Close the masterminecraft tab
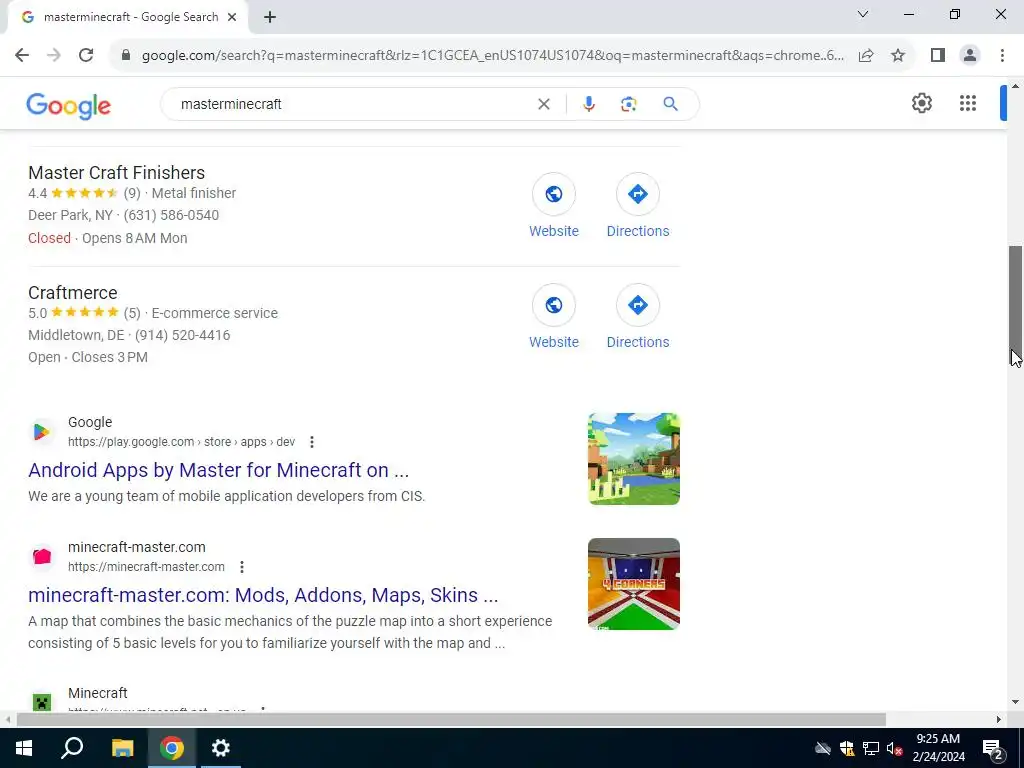The image size is (1024, 768). (x=232, y=18)
